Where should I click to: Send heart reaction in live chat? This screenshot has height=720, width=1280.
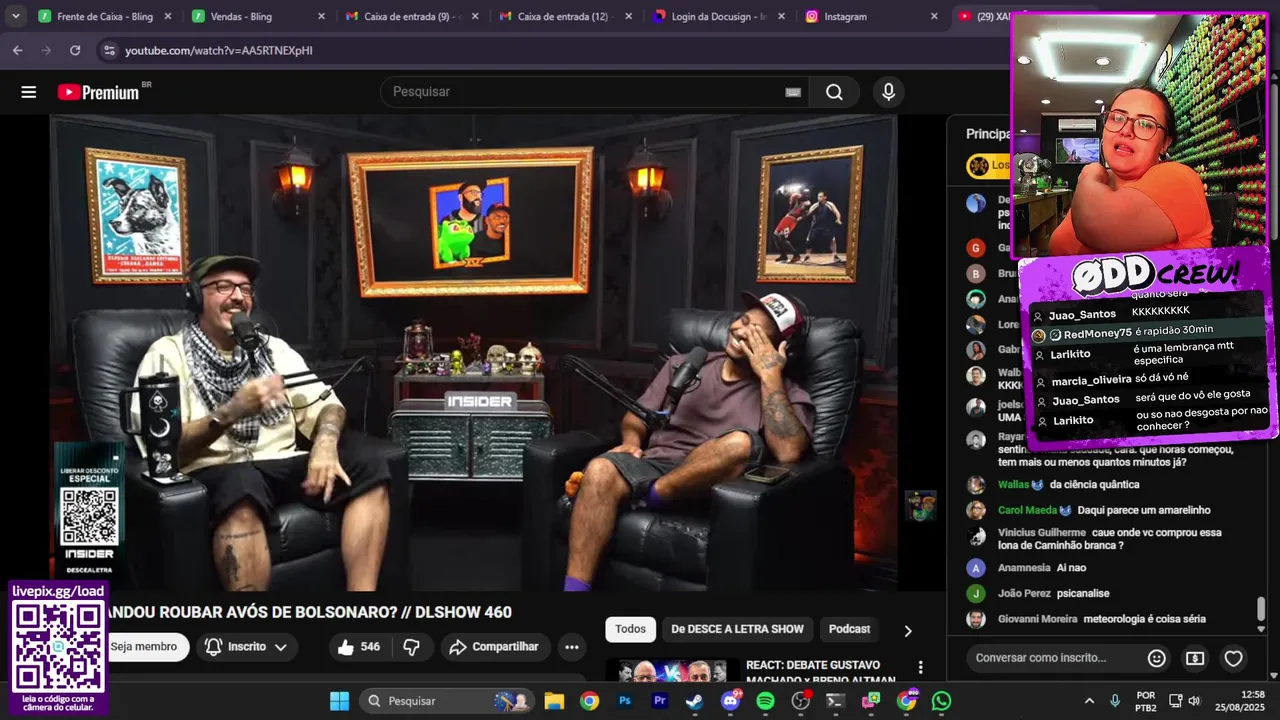tap(1233, 658)
